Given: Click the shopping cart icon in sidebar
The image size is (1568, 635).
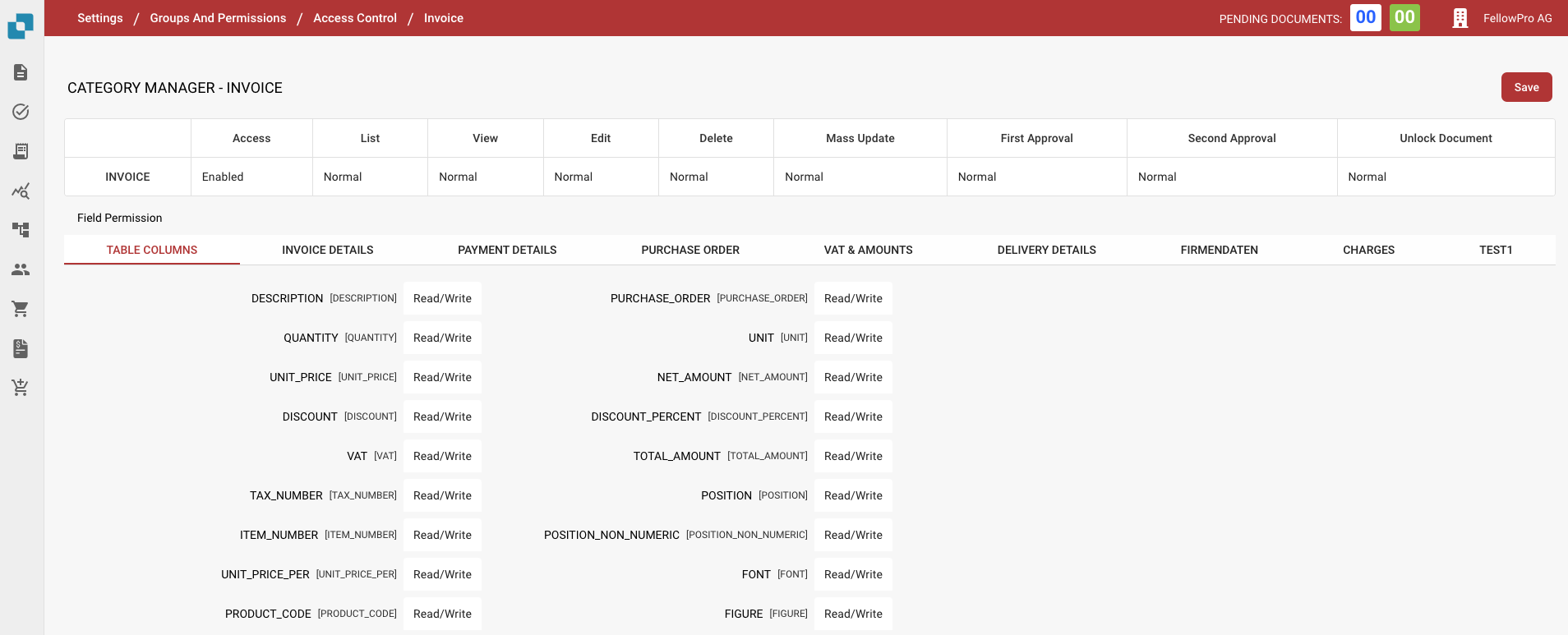Looking at the screenshot, I should 21,309.
